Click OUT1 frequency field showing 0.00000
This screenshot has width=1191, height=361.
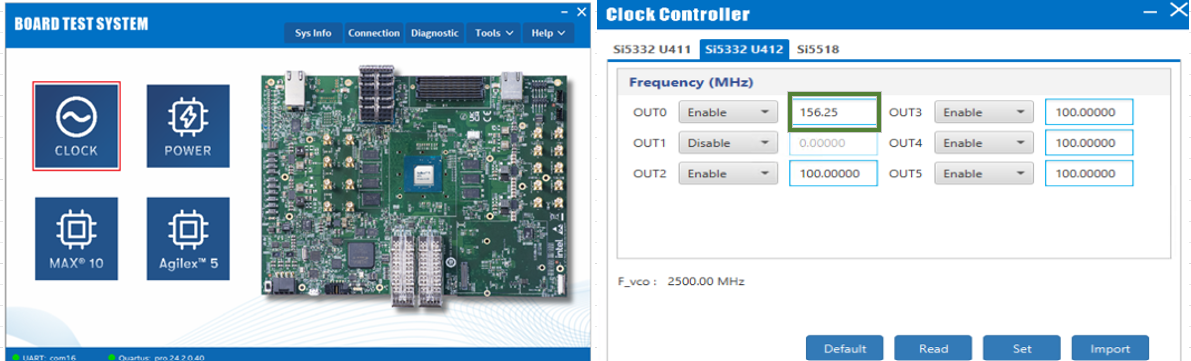[833, 143]
